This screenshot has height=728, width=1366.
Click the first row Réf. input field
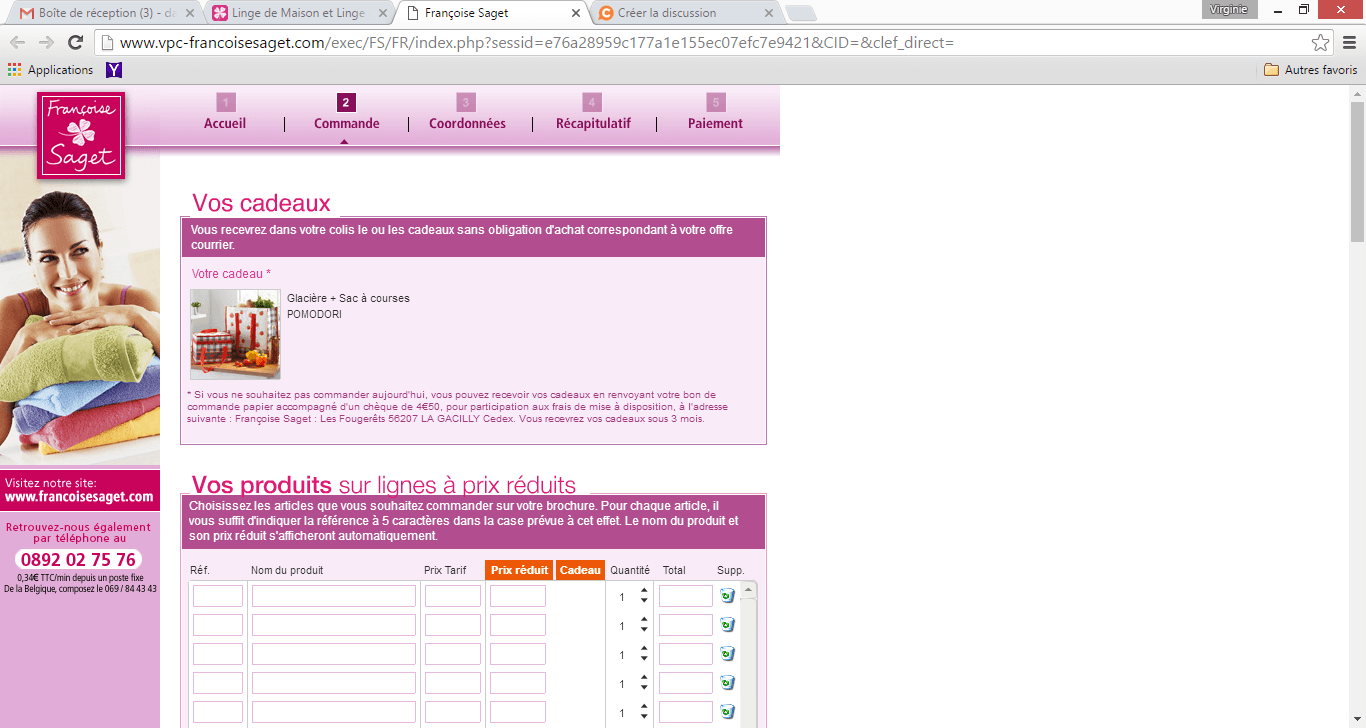(218, 596)
